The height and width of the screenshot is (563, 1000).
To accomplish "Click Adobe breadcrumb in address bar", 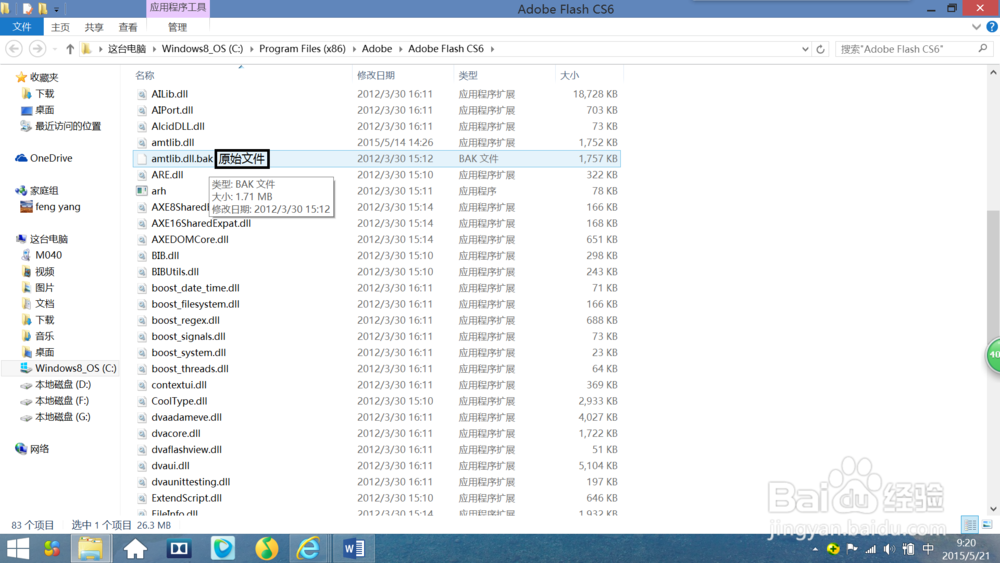I will pos(377,48).
